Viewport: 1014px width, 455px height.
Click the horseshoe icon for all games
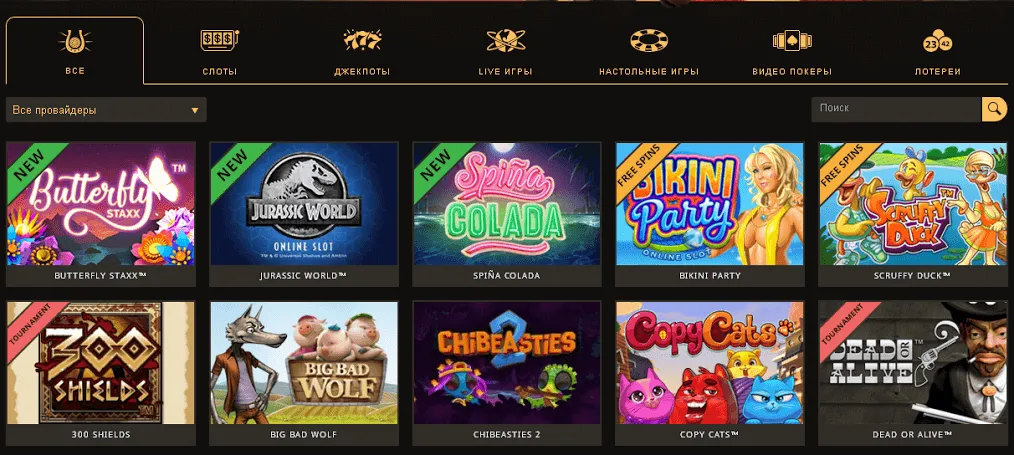tap(75, 41)
